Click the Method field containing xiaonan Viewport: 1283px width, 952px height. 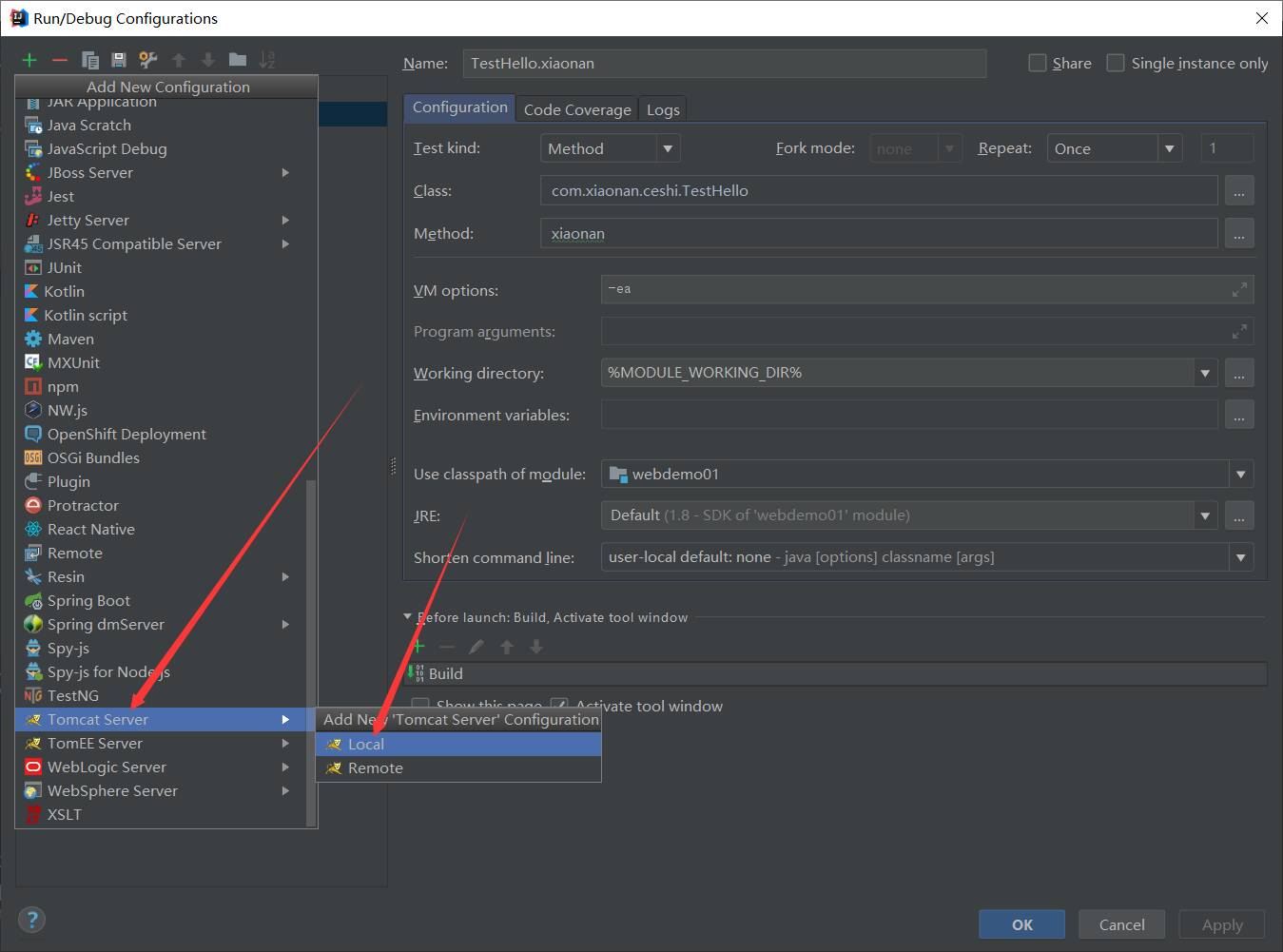tap(879, 234)
